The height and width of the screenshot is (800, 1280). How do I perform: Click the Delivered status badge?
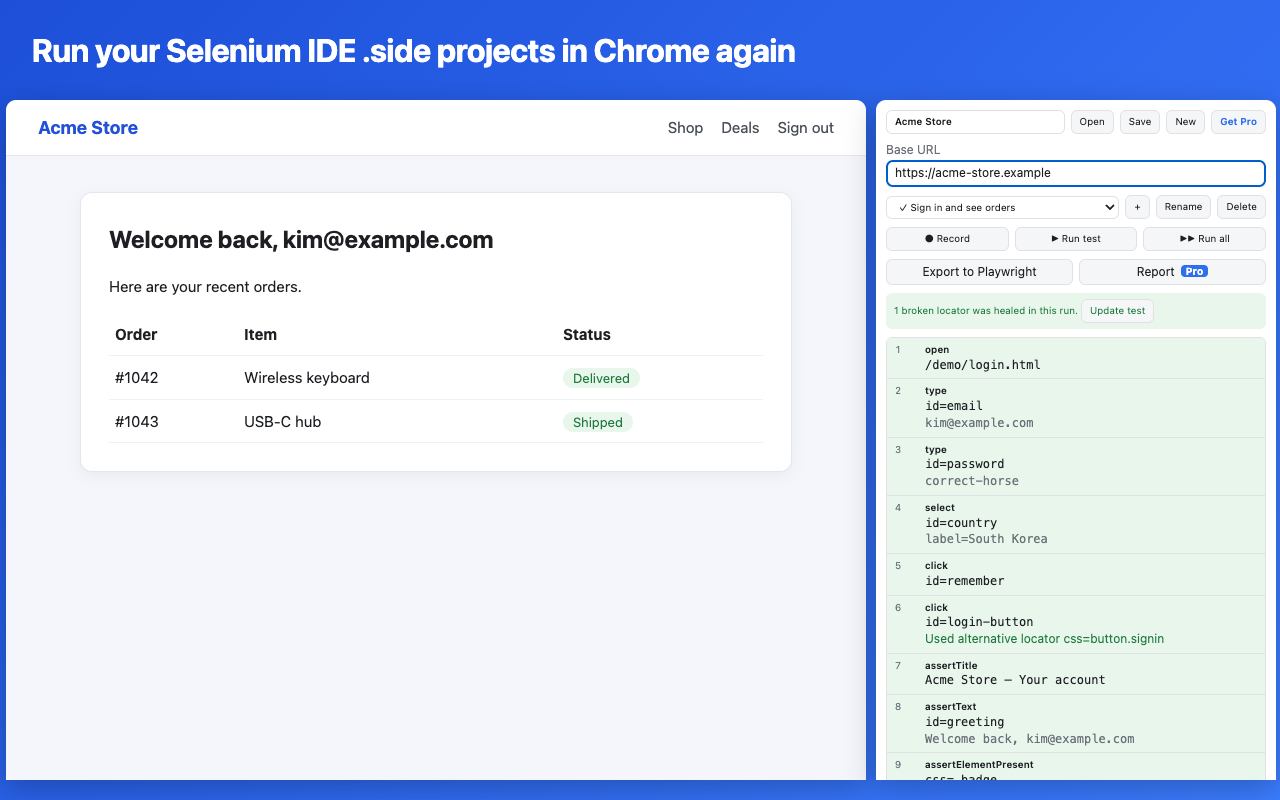(601, 378)
